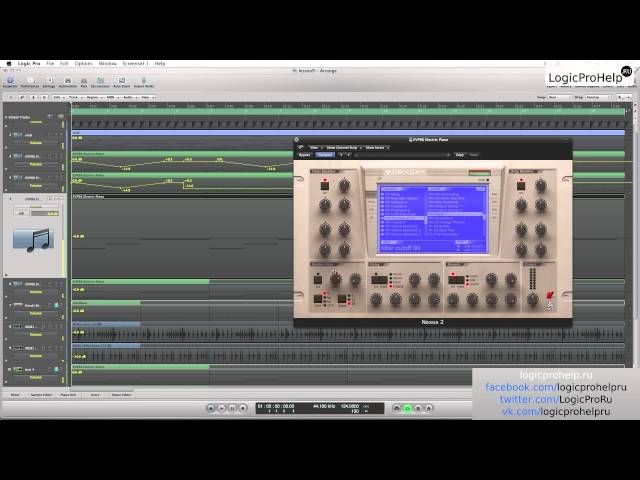Click the go-to-beginning transport button
This screenshot has width=640, height=480.
point(211,408)
